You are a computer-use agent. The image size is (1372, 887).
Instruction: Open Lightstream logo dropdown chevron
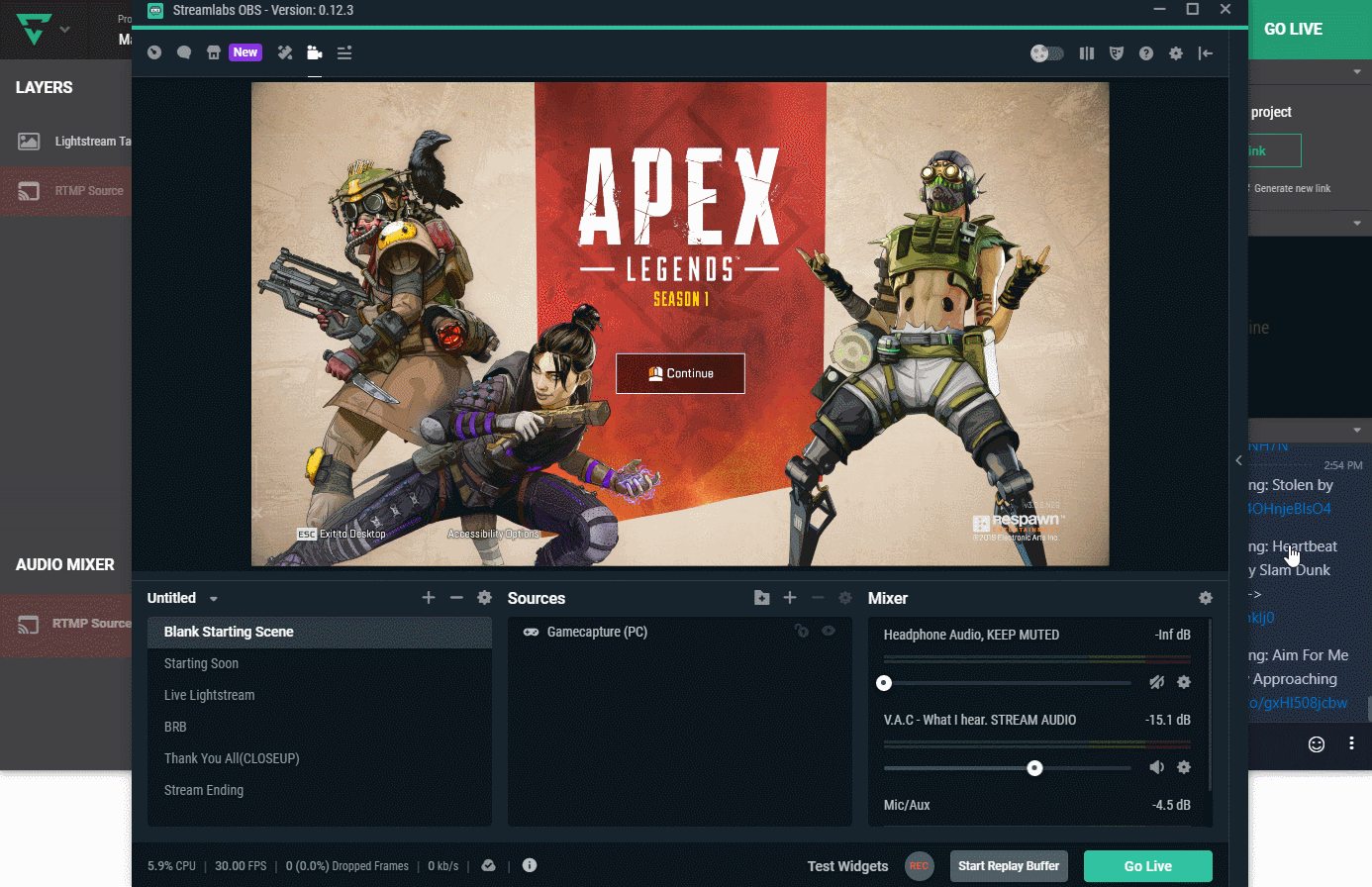pyautogui.click(x=65, y=29)
